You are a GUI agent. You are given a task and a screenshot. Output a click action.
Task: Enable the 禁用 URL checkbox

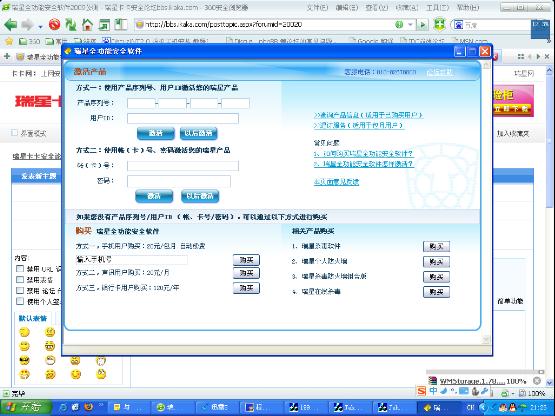(x=20, y=269)
